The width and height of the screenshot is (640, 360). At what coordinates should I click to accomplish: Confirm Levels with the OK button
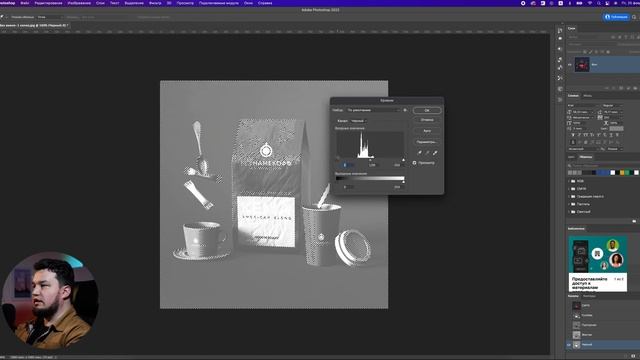click(427, 110)
